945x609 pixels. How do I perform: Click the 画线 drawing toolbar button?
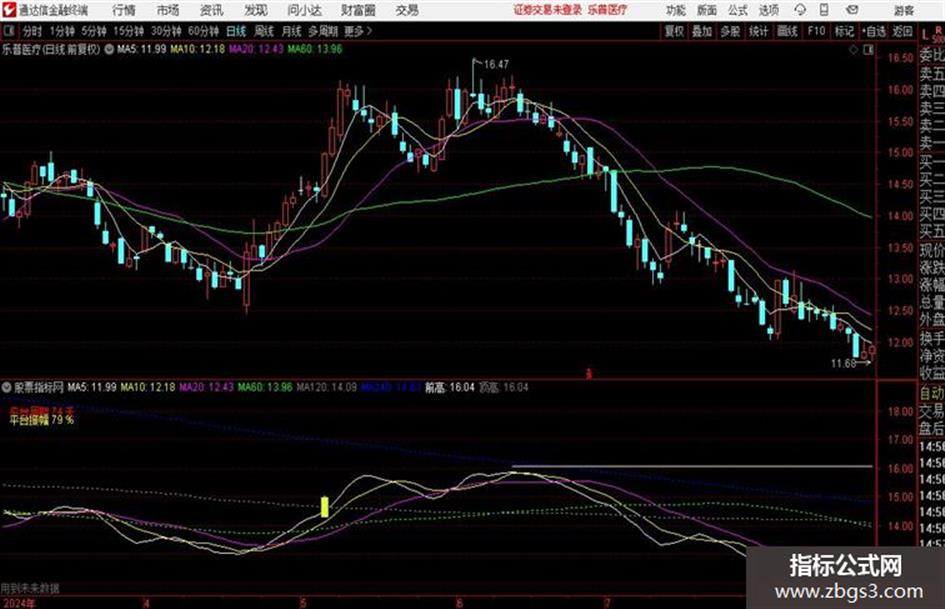[787, 31]
